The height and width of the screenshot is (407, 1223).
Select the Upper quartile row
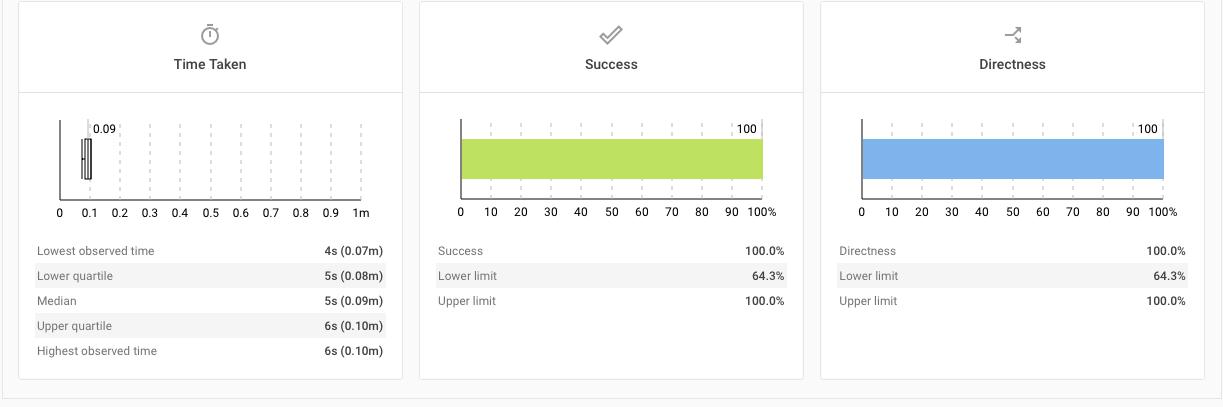210,326
